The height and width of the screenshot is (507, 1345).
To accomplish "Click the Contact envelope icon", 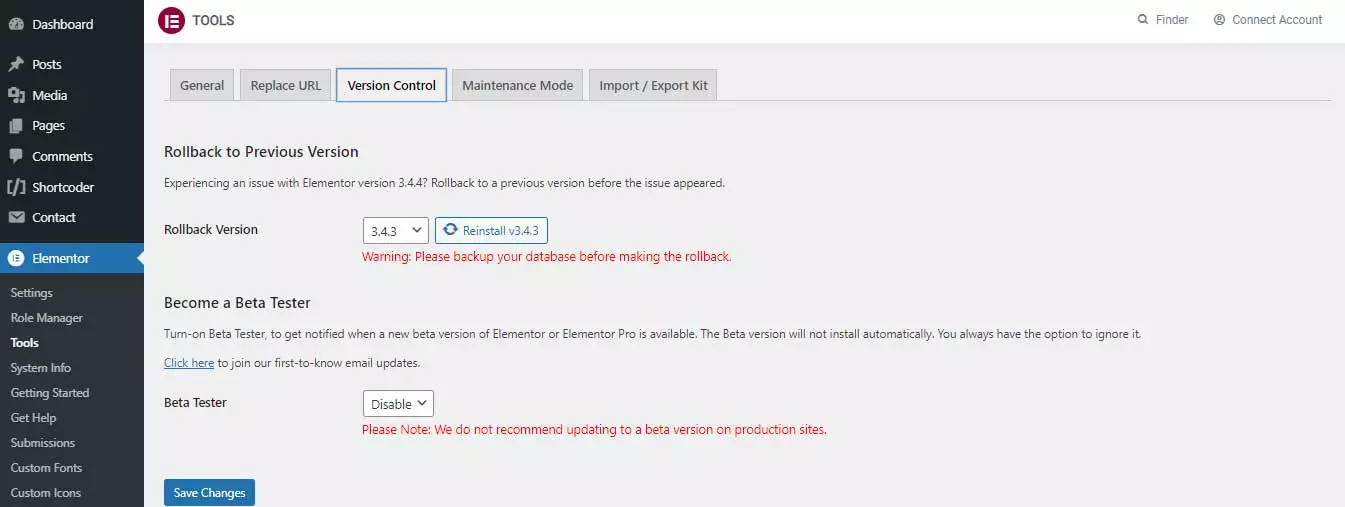I will [16, 217].
